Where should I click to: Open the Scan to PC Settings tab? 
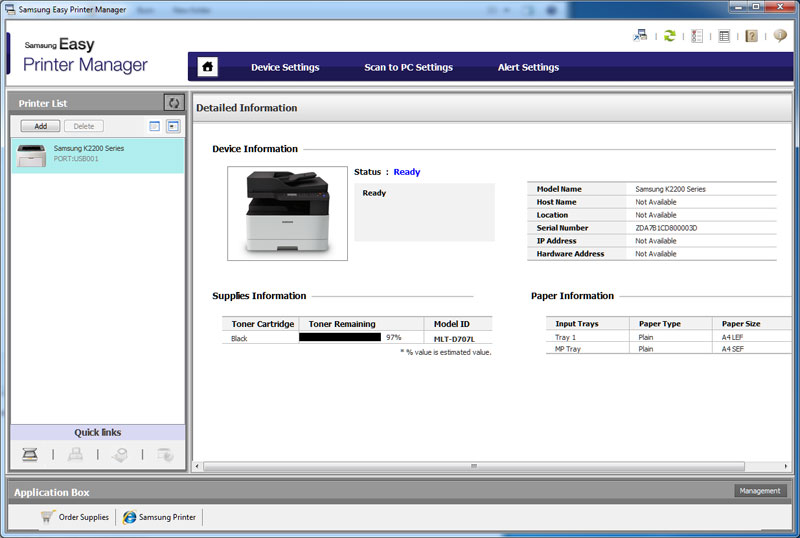pos(408,67)
